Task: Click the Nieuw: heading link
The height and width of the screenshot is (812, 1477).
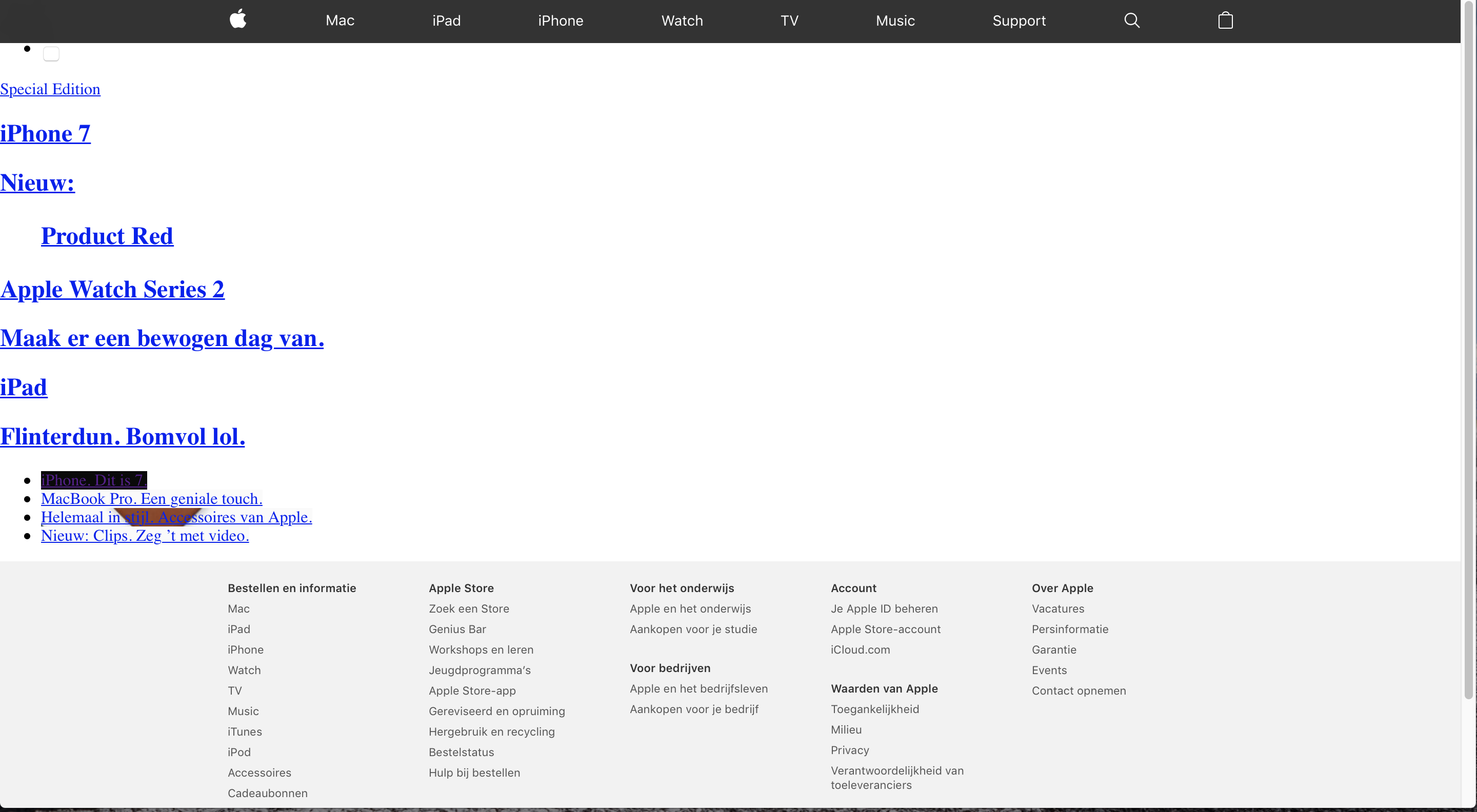Action: [x=37, y=183]
